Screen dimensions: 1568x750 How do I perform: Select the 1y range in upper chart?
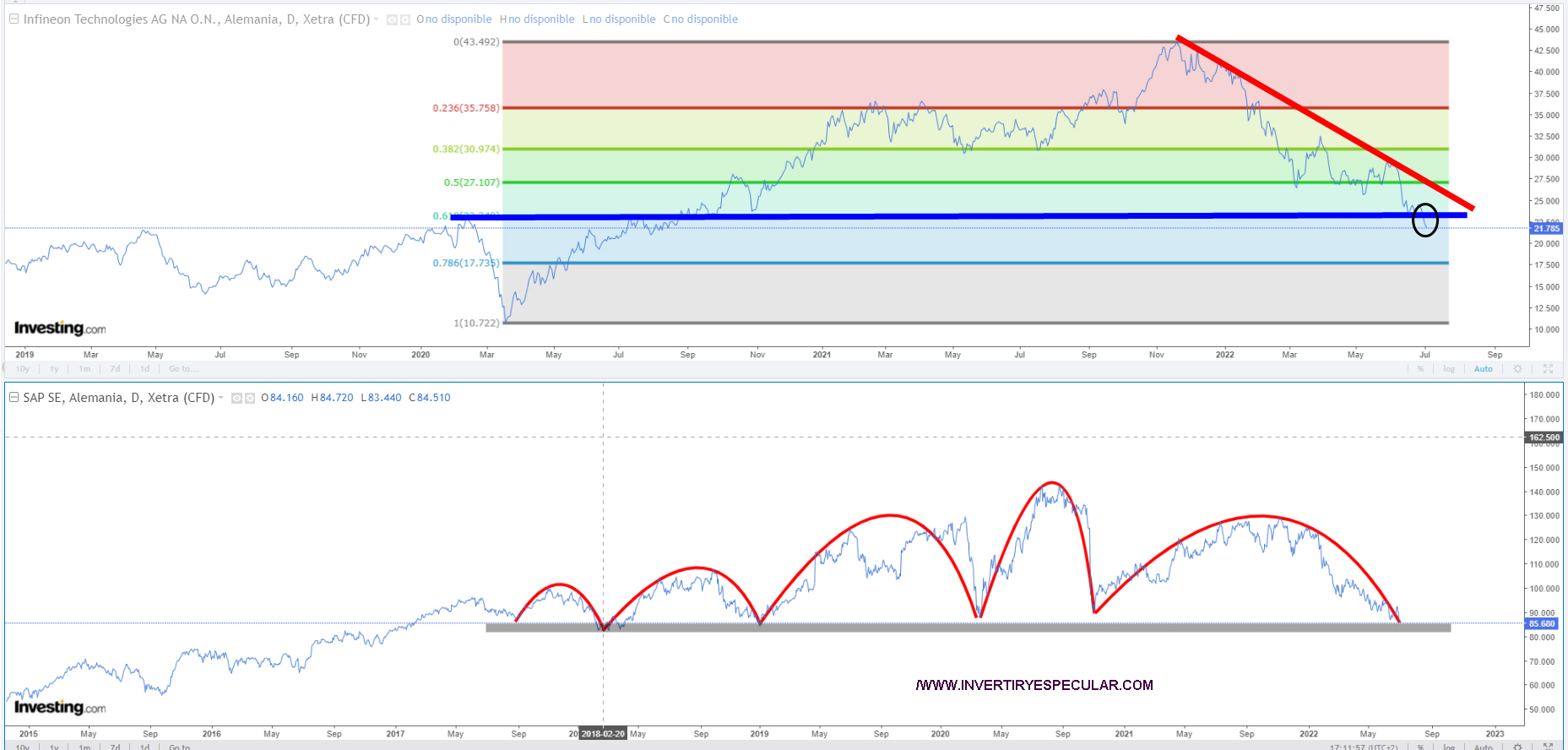pos(54,369)
